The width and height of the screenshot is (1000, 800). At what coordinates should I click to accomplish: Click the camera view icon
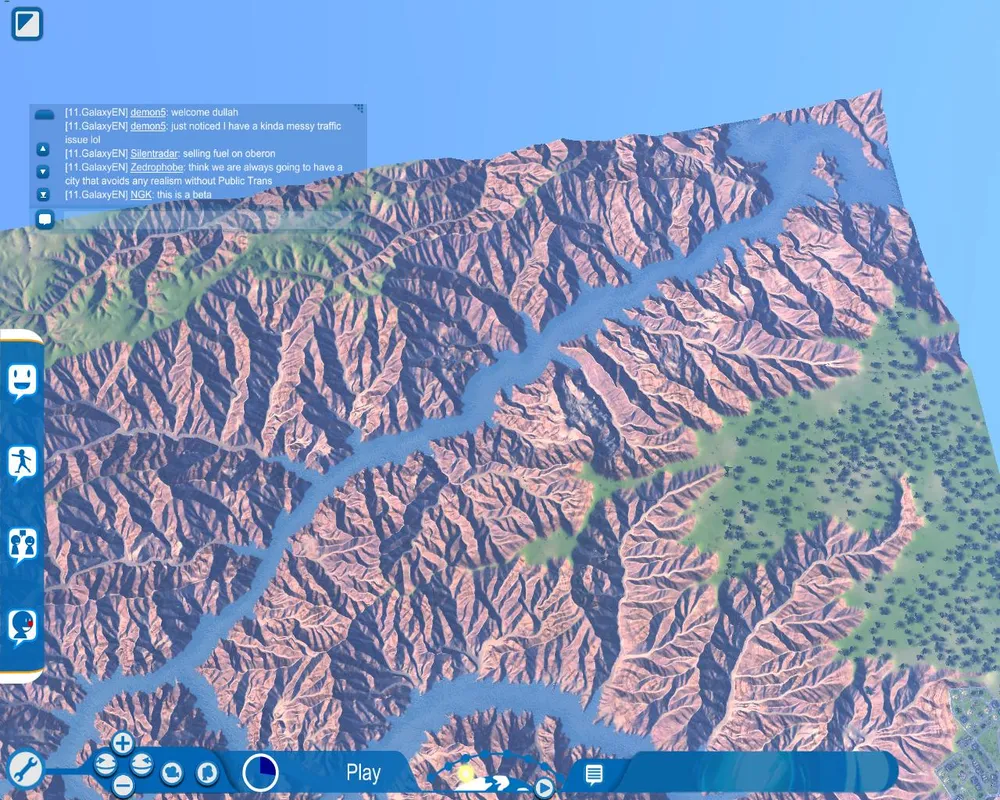(x=172, y=773)
